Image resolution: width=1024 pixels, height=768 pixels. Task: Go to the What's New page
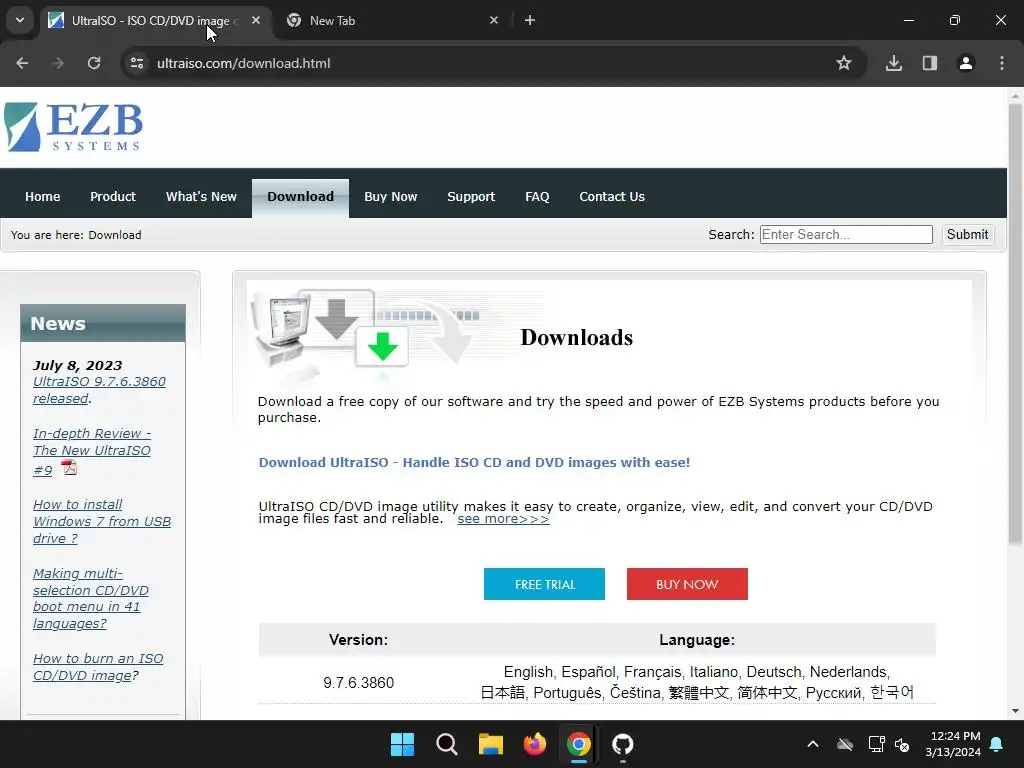click(x=201, y=197)
